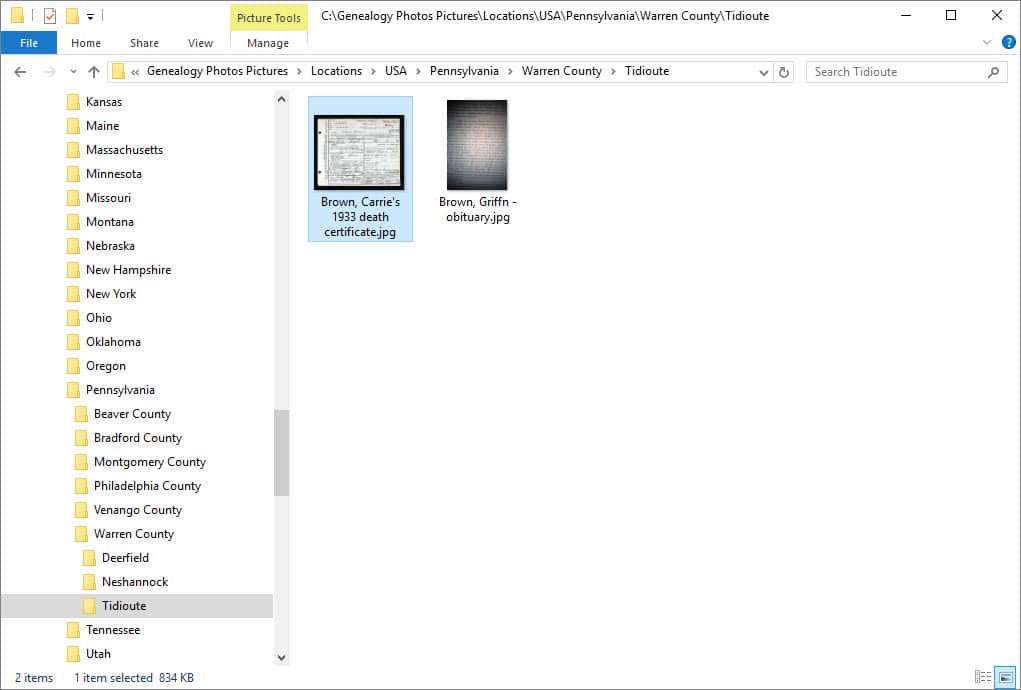
Task: Select the Oklahoma folder in tree
Action: [113, 342]
